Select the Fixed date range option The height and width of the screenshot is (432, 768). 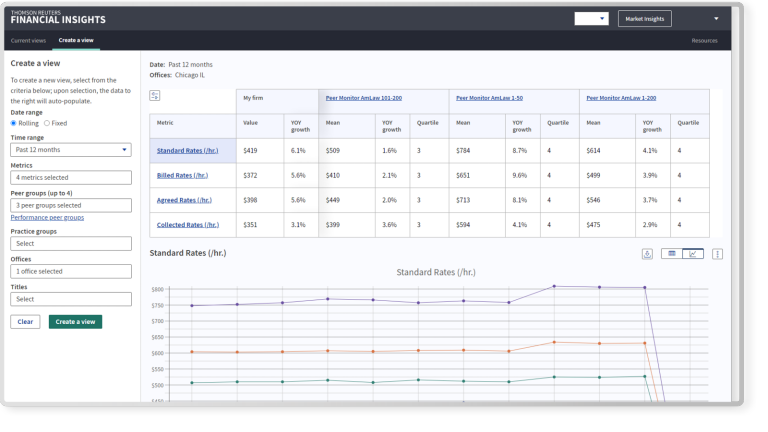(x=47, y=123)
